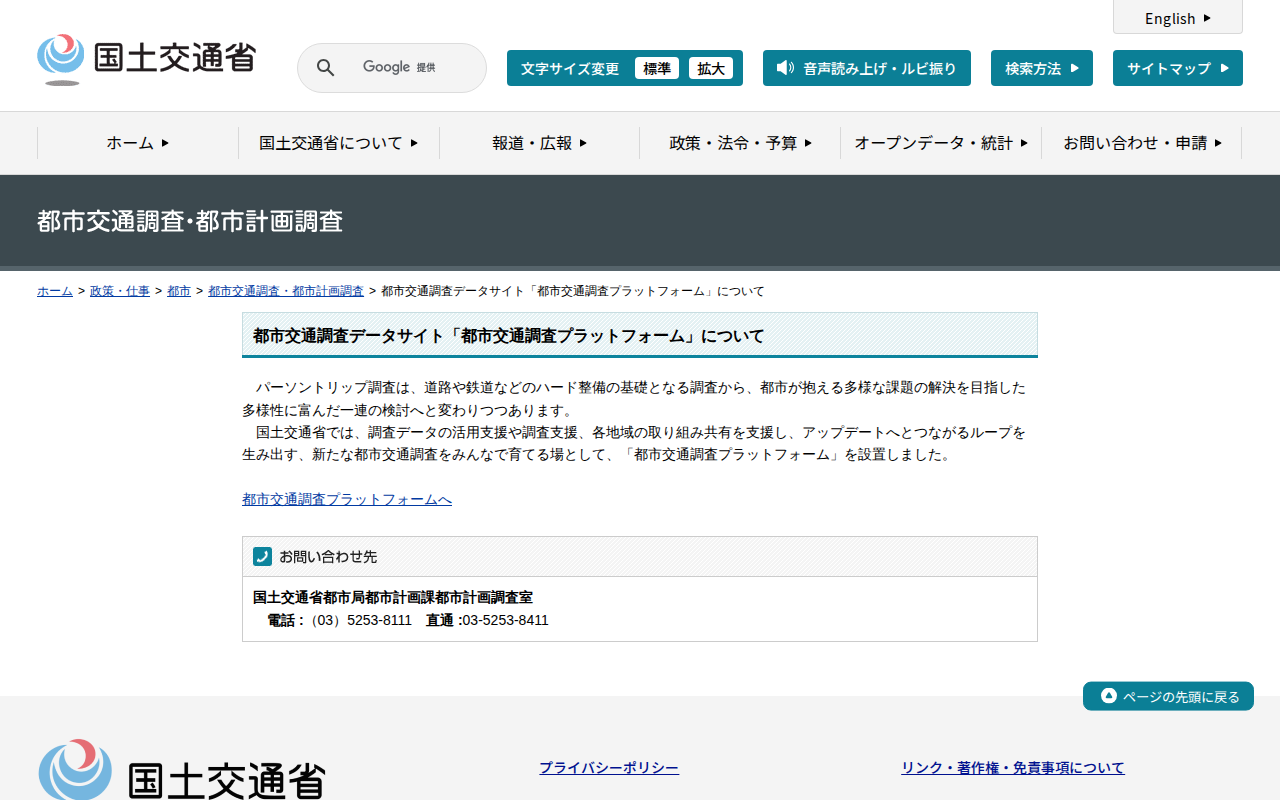Click the MLIT logo in the header
1280x800 pixels.
[x=146, y=59]
